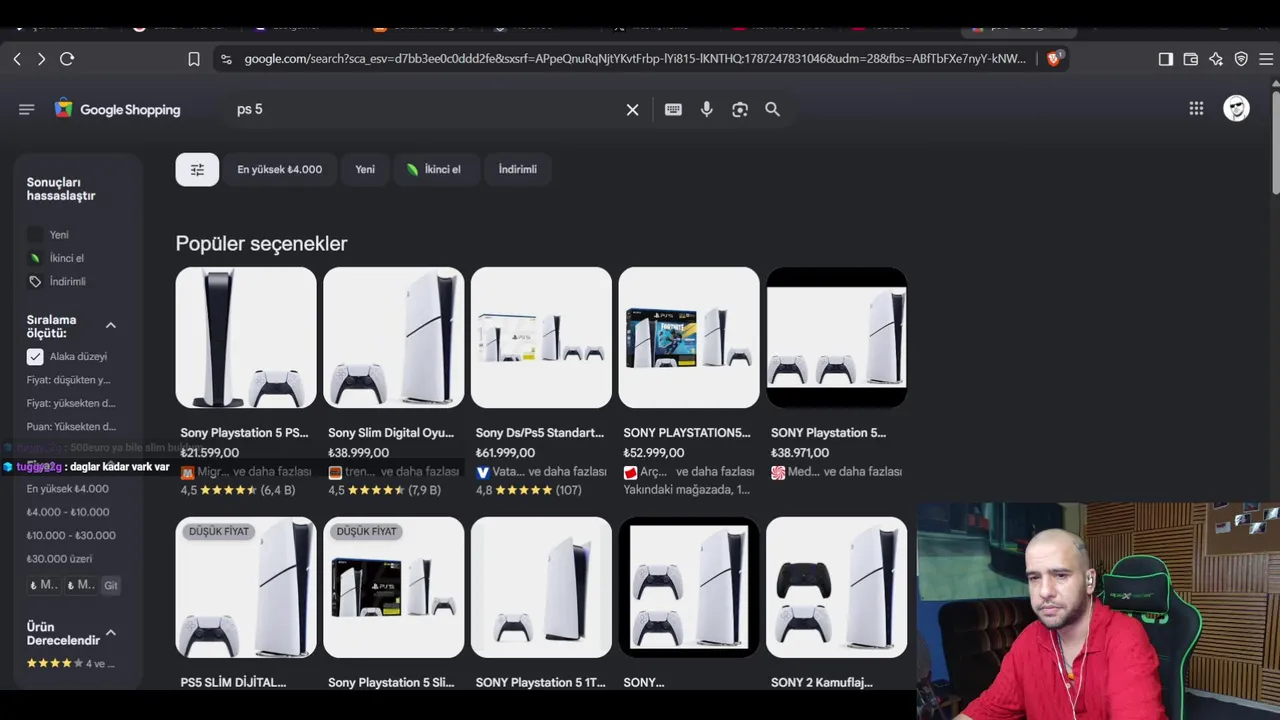Screen dimensions: 1280x720
Task: Open the on-screen keyboard input tool
Action: [x=673, y=110]
